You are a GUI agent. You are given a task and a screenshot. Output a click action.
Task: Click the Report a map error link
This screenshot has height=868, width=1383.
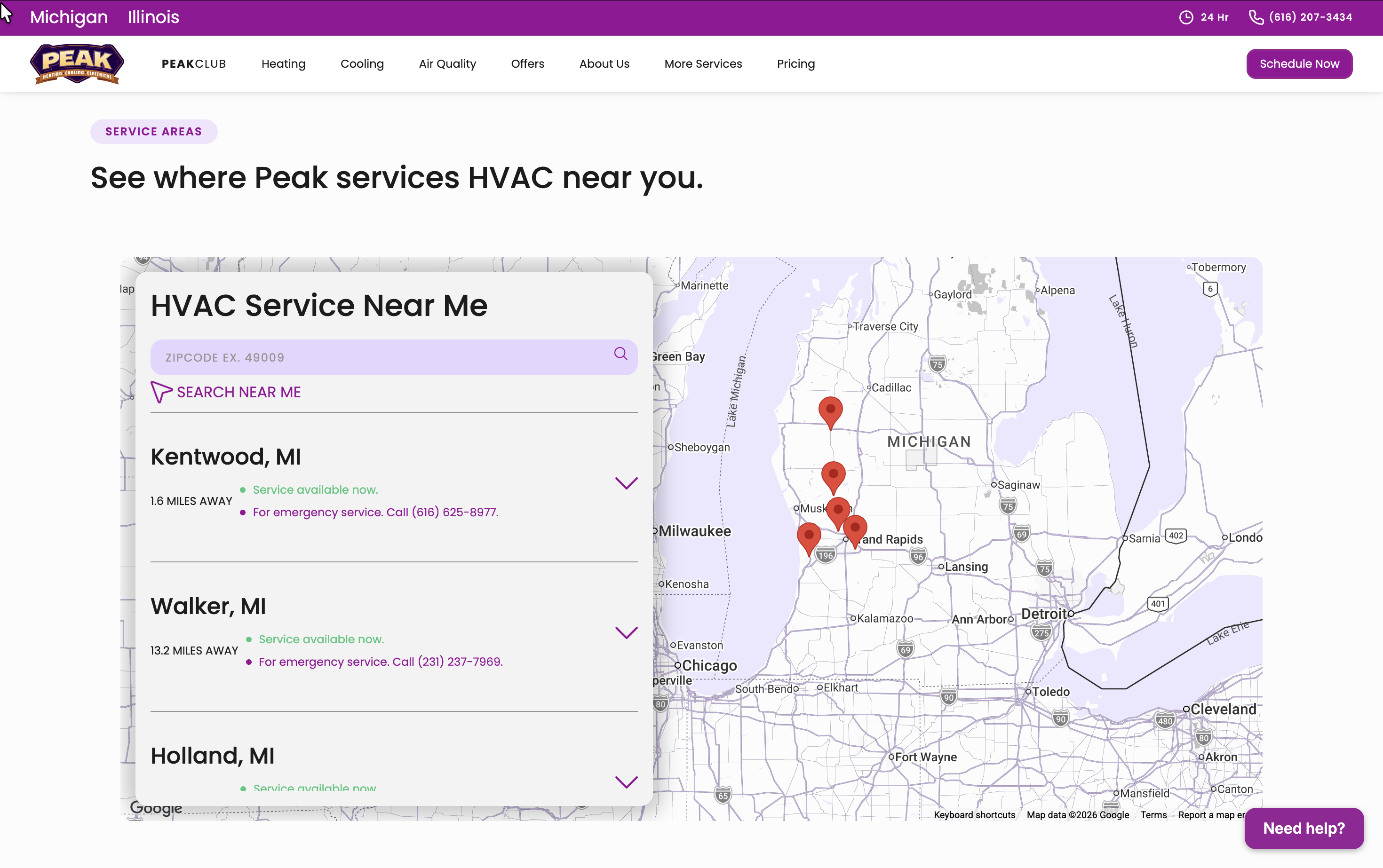pyautogui.click(x=1211, y=814)
